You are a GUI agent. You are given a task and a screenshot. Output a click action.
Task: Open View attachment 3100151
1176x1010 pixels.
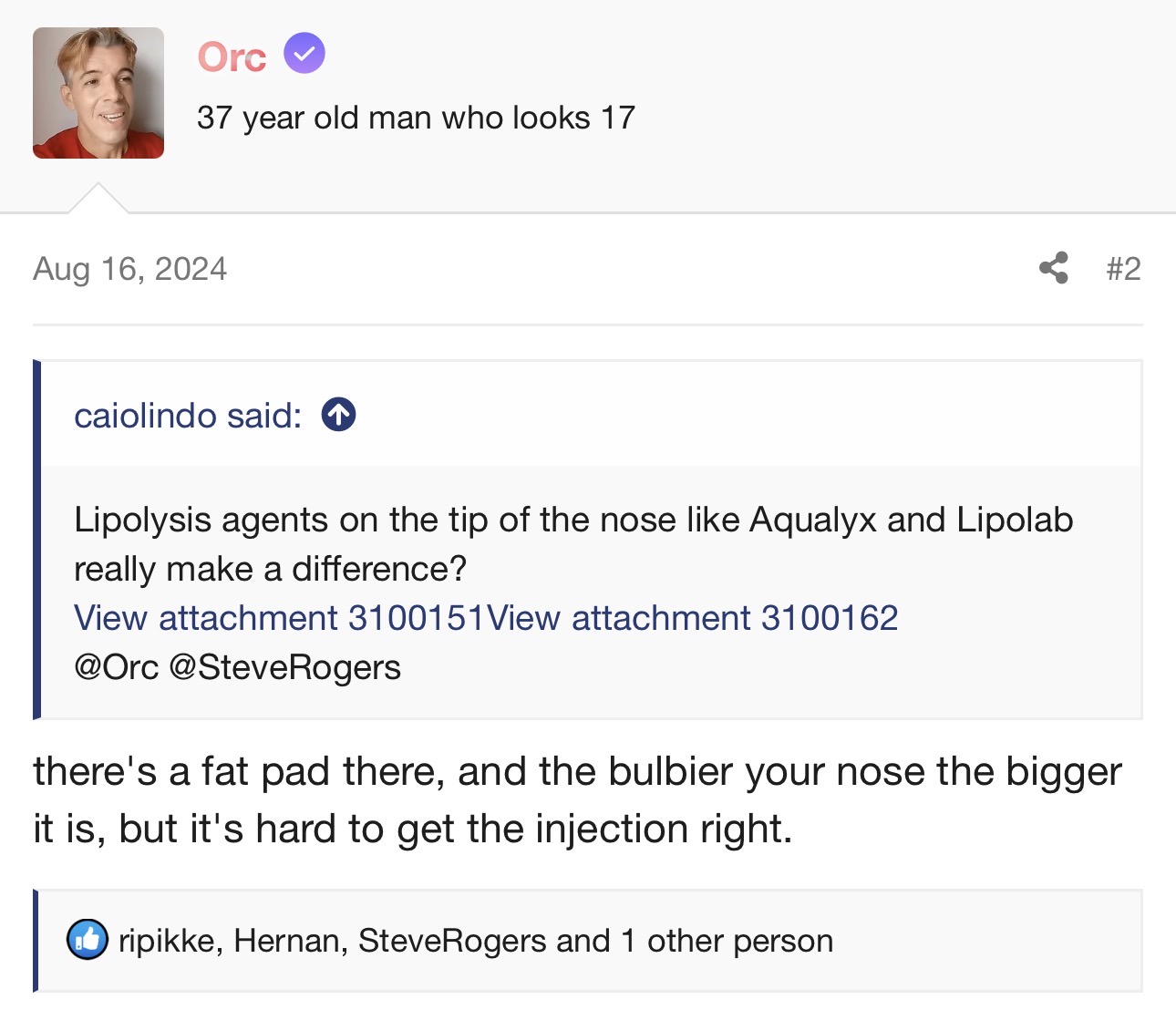coord(279,618)
